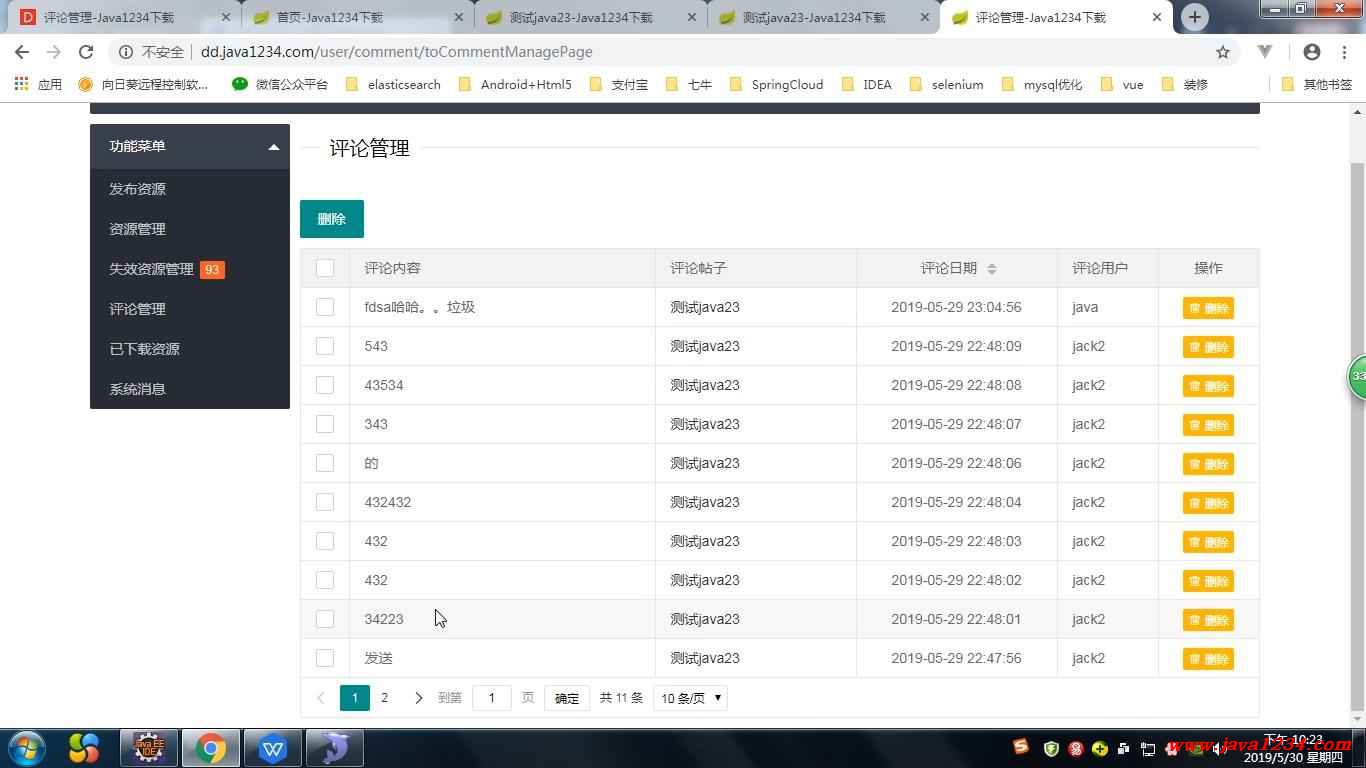Reload the page with refresh icon
Image resolution: width=1366 pixels, height=768 pixels.
[86, 52]
